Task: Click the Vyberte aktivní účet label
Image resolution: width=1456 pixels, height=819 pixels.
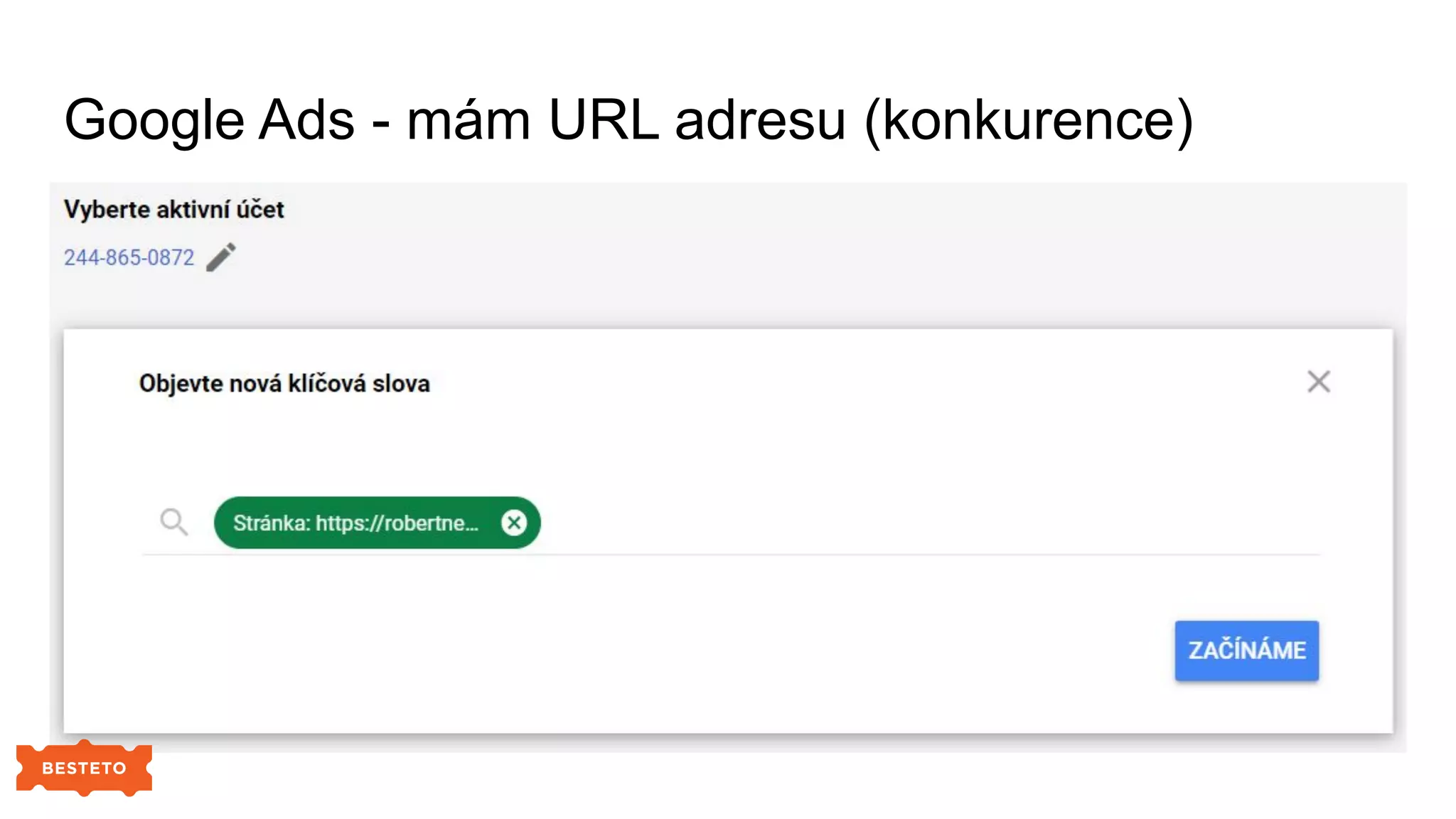Action: coord(173,210)
